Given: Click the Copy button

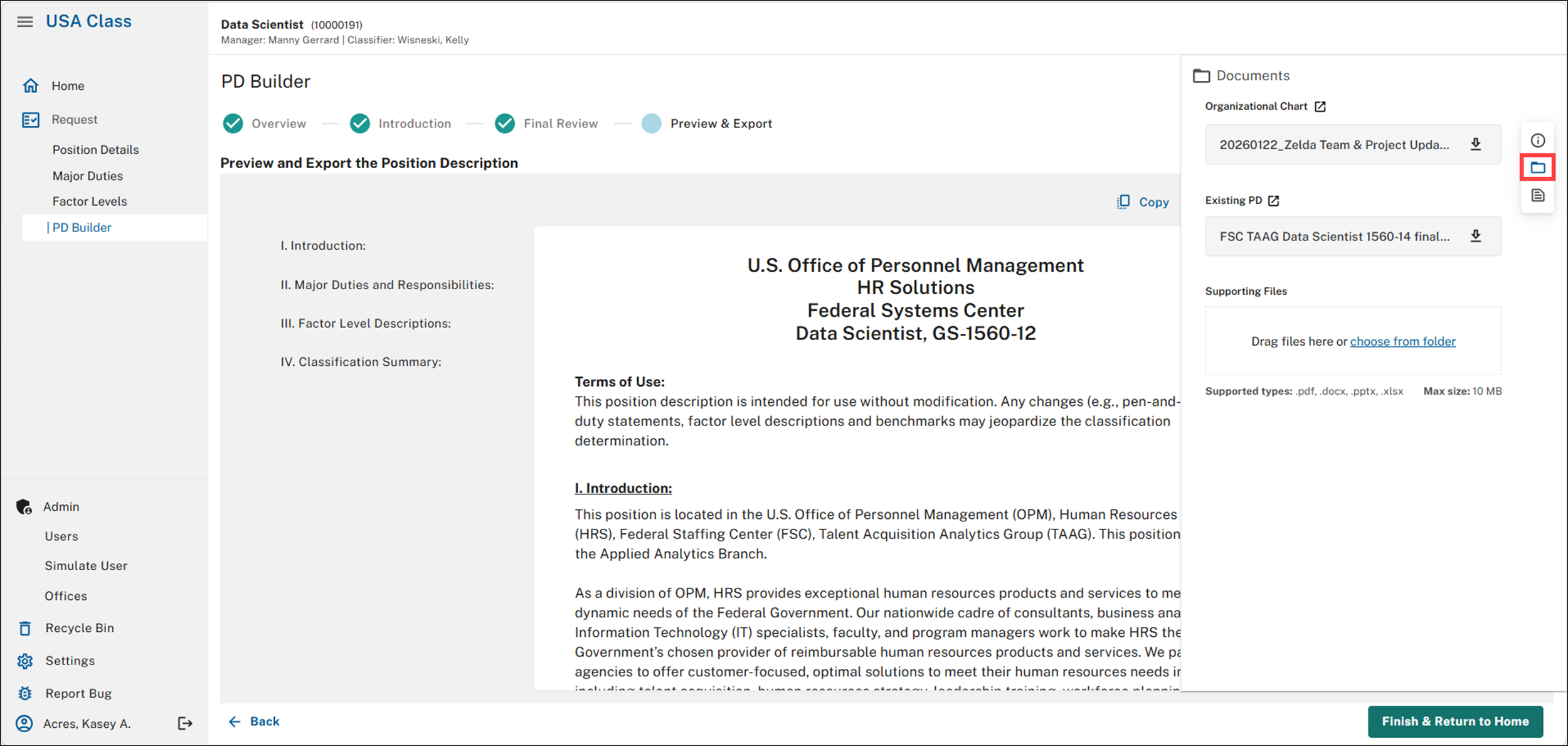Looking at the screenshot, I should (x=1143, y=202).
